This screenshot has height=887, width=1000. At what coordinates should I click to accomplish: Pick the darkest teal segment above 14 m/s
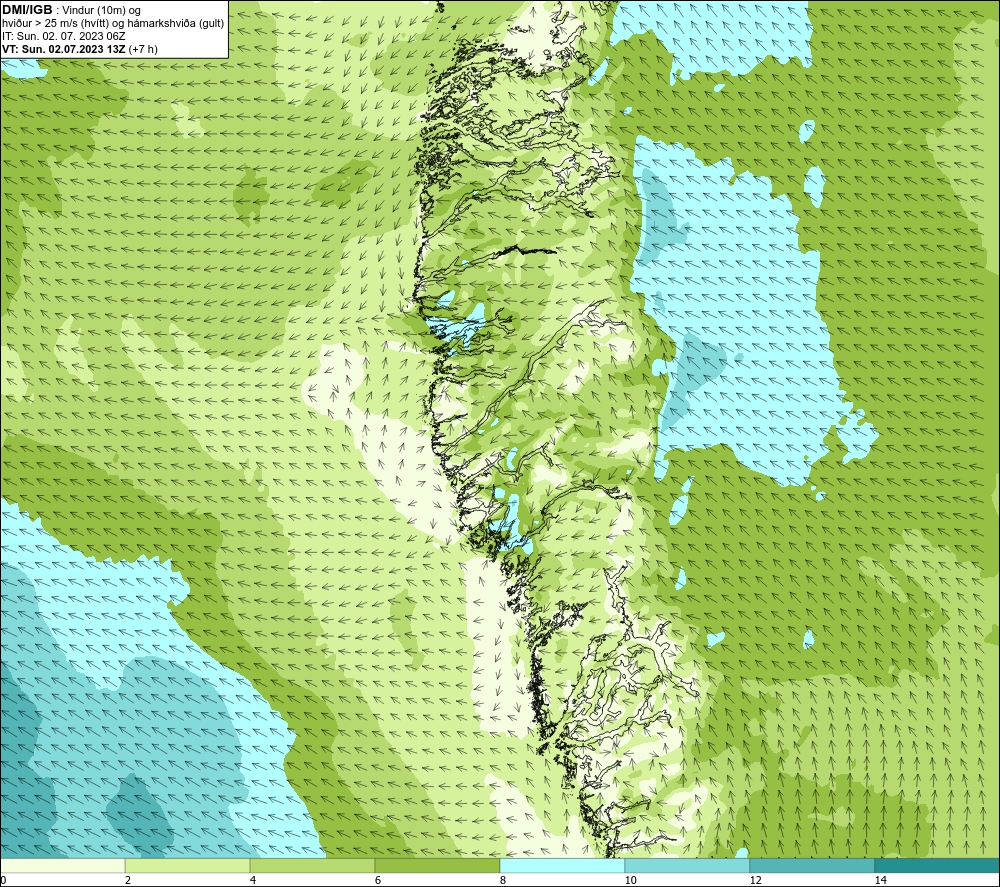point(937,865)
